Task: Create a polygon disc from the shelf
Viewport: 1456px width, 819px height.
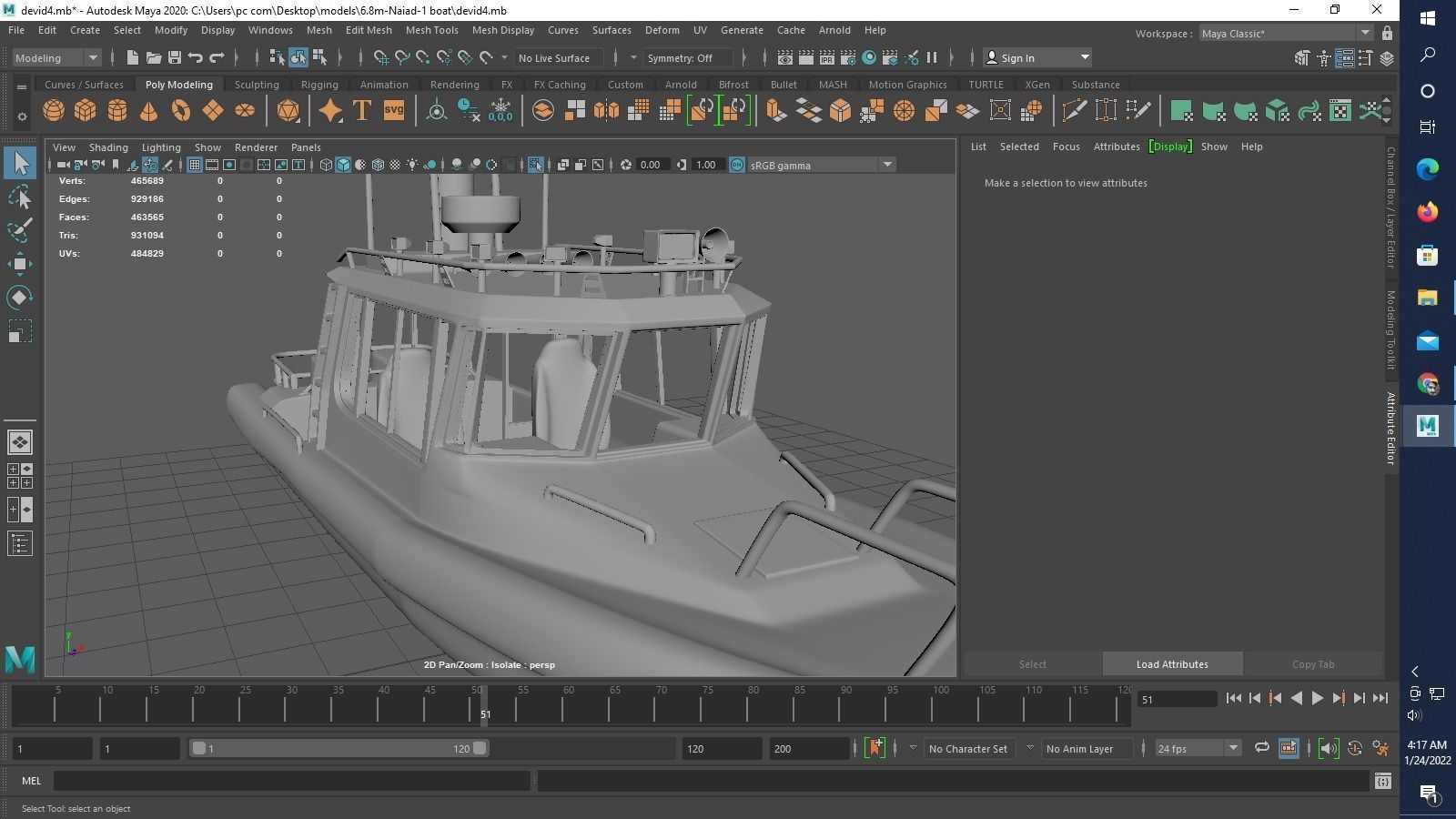Action: (x=245, y=111)
